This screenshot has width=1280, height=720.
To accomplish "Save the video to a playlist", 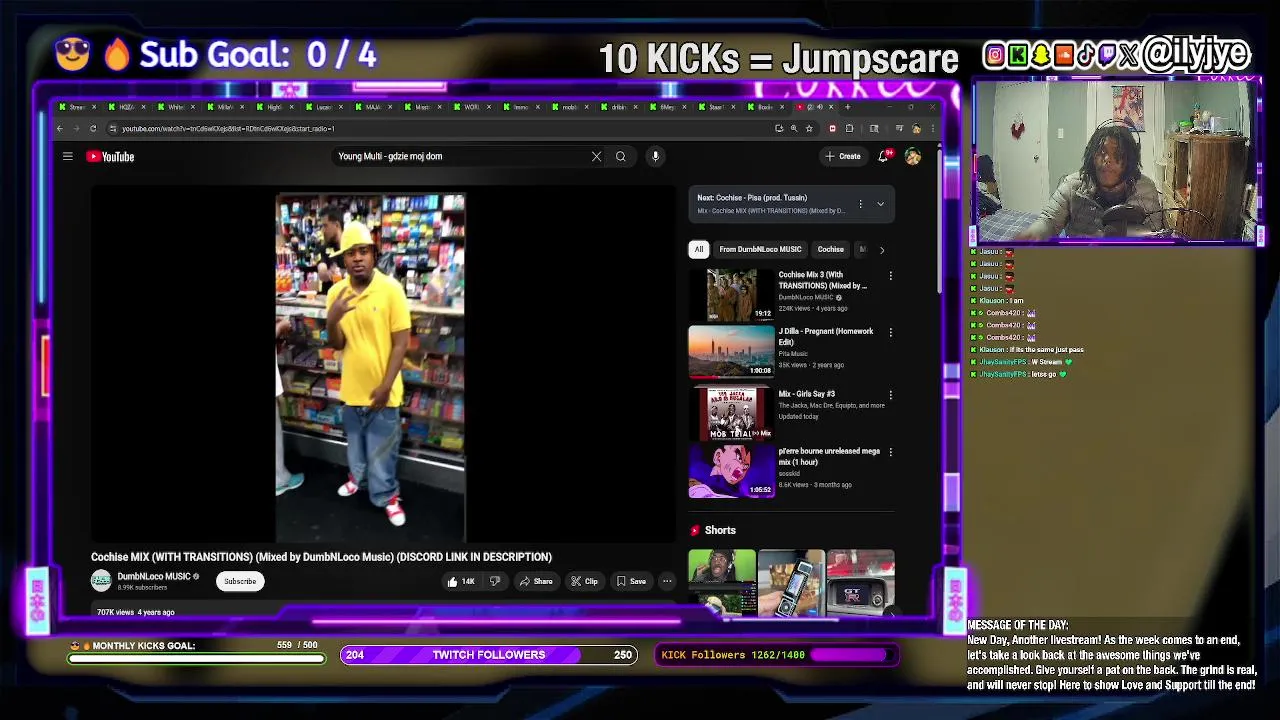I will pos(631,581).
